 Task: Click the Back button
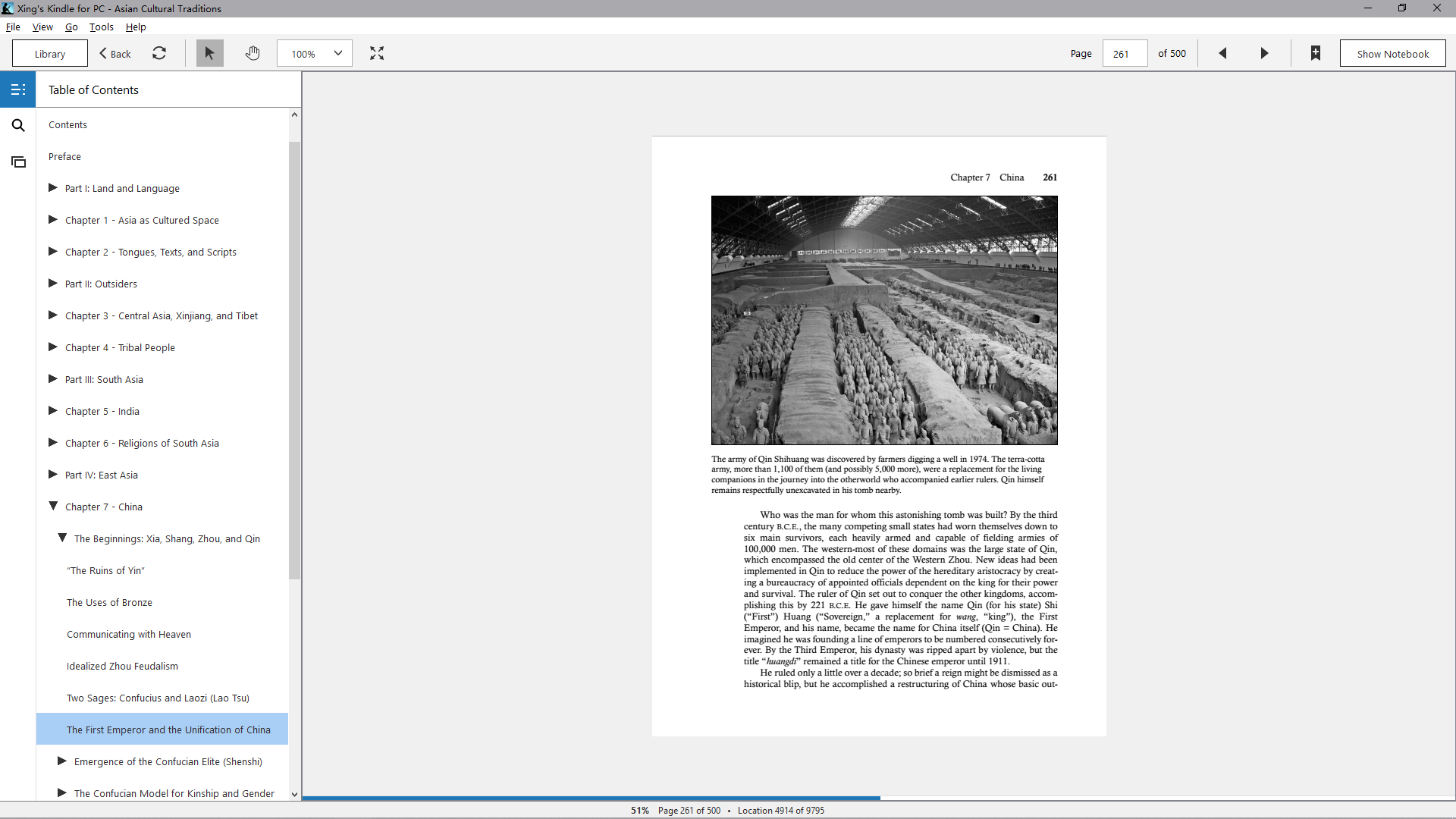[x=115, y=54]
